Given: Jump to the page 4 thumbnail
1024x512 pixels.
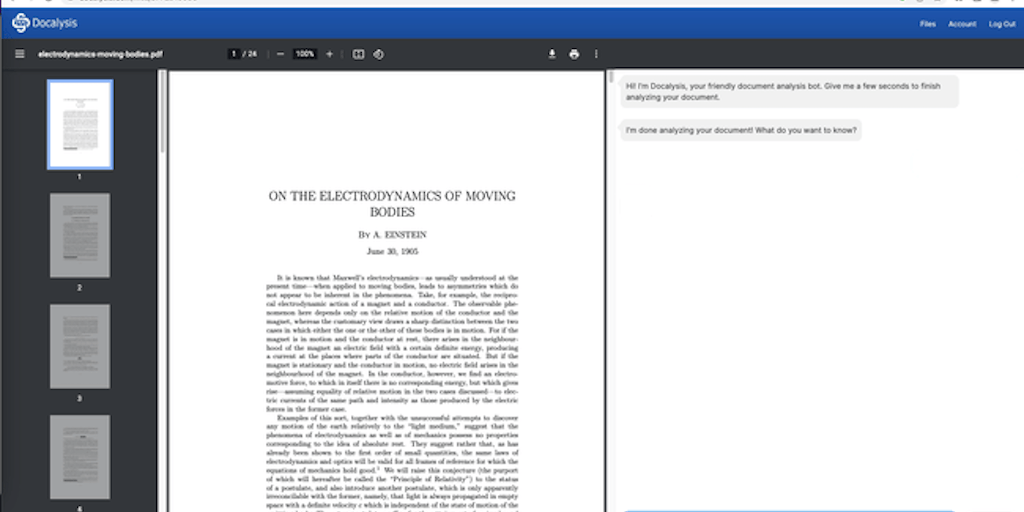Looking at the screenshot, I should [x=80, y=457].
